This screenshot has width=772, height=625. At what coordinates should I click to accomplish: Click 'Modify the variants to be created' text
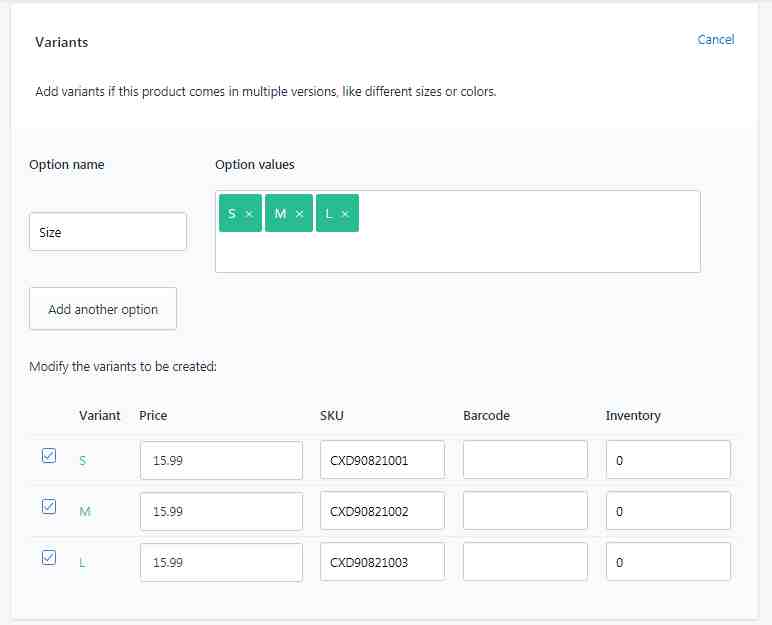123,366
